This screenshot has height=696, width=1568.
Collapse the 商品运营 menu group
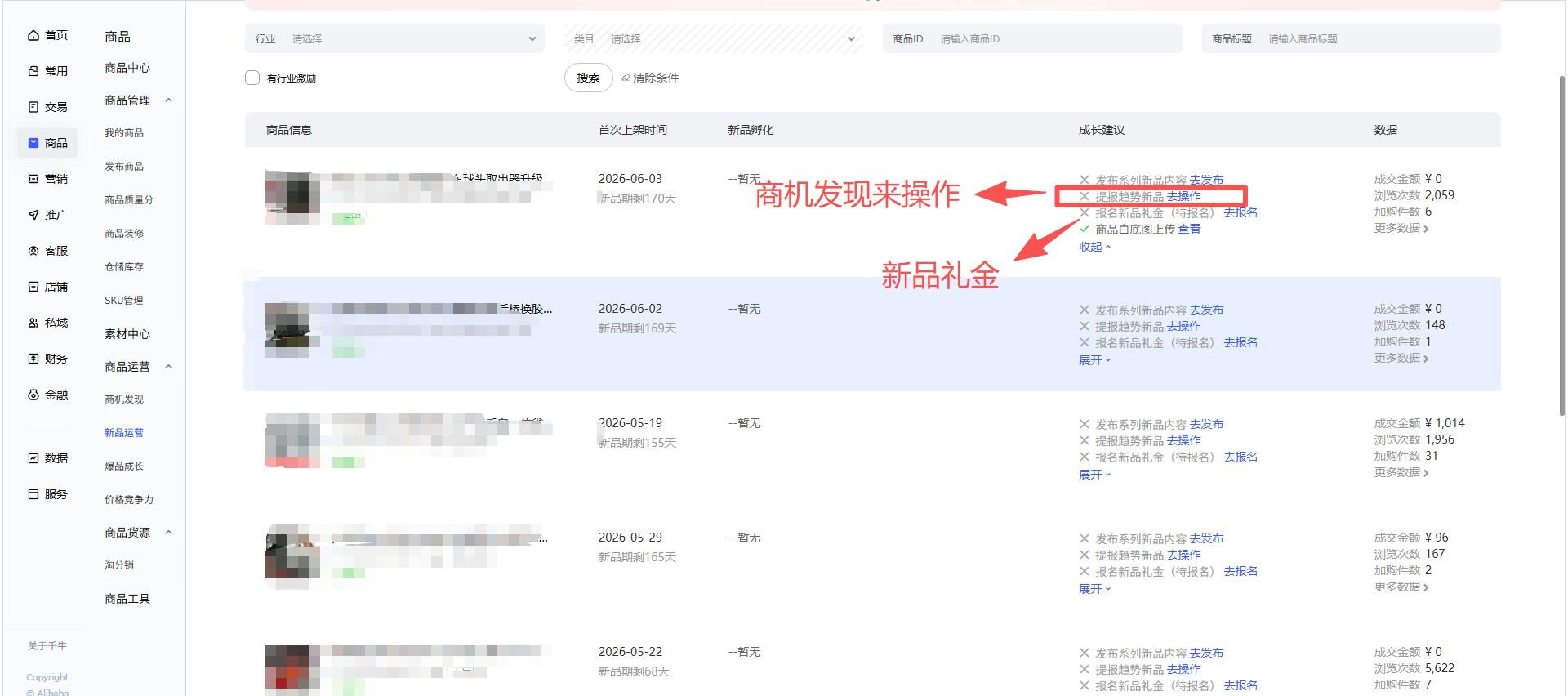pyautogui.click(x=168, y=367)
